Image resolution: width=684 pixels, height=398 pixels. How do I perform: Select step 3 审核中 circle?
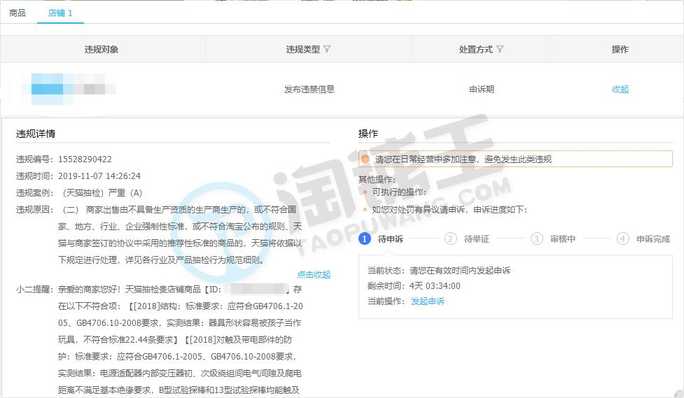(x=537, y=239)
